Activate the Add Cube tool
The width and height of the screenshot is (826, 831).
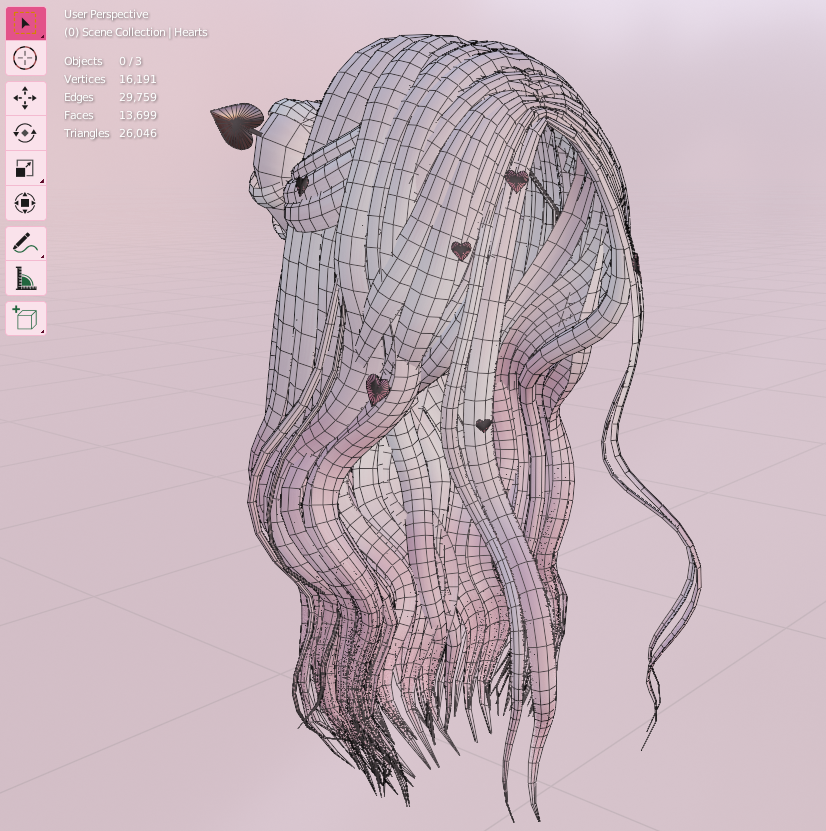point(24,317)
